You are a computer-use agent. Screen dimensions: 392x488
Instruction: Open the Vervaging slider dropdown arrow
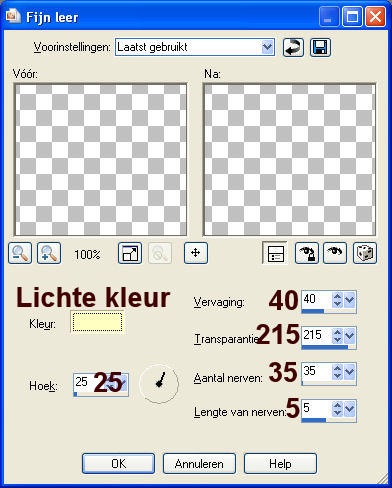[x=349, y=300]
